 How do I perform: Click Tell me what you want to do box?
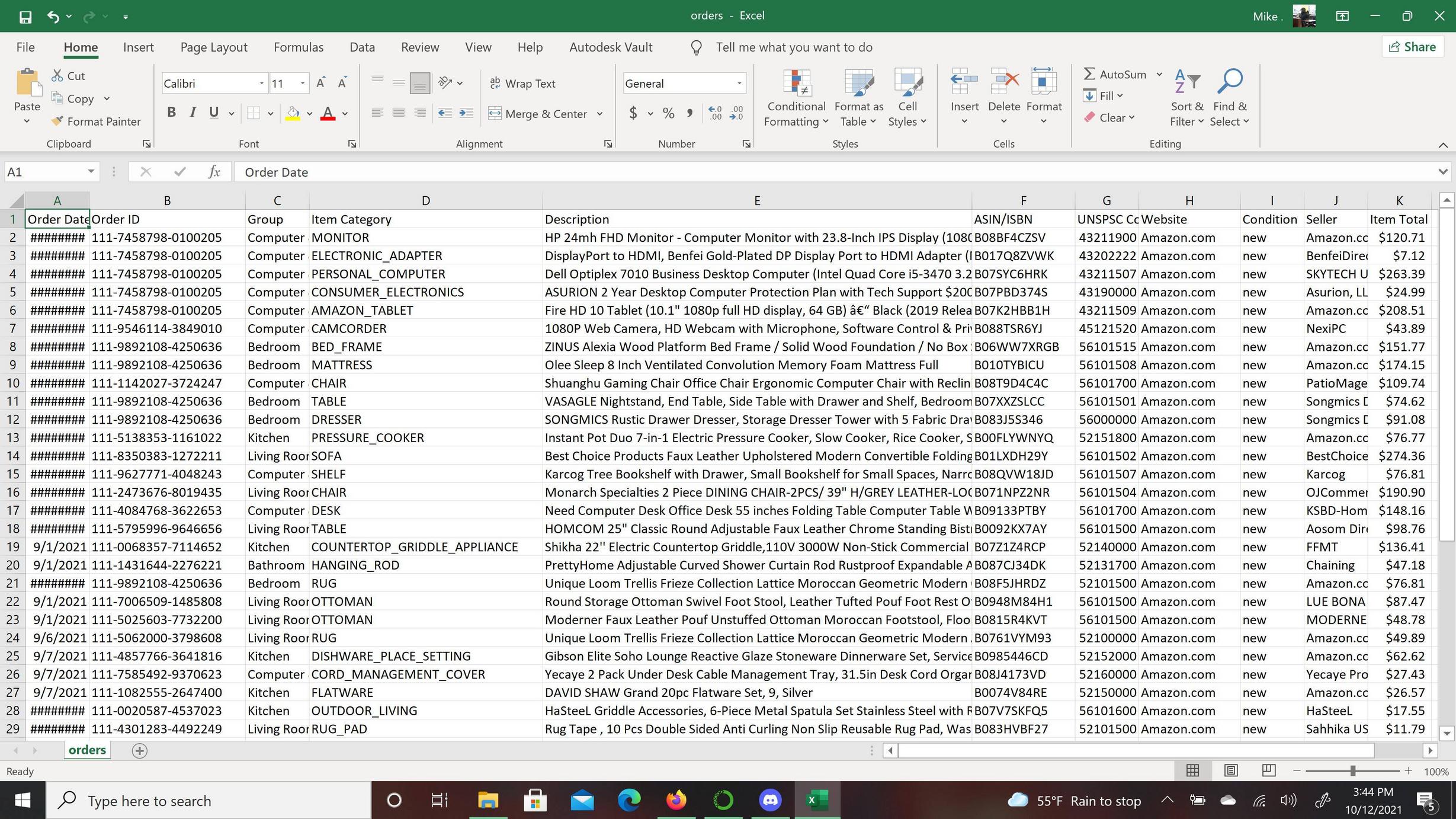click(x=794, y=47)
